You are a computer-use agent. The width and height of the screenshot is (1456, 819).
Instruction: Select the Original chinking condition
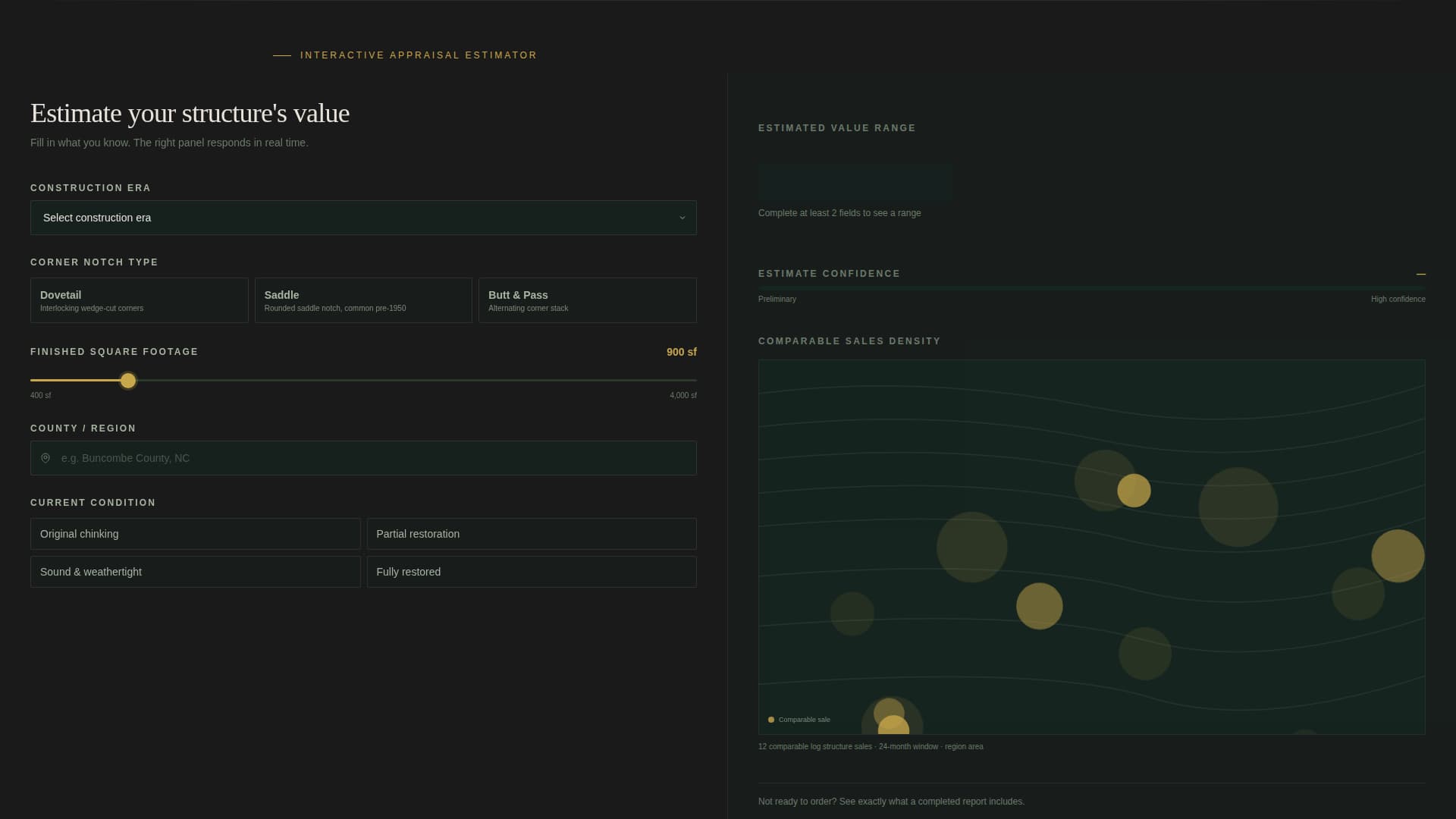[x=195, y=533]
